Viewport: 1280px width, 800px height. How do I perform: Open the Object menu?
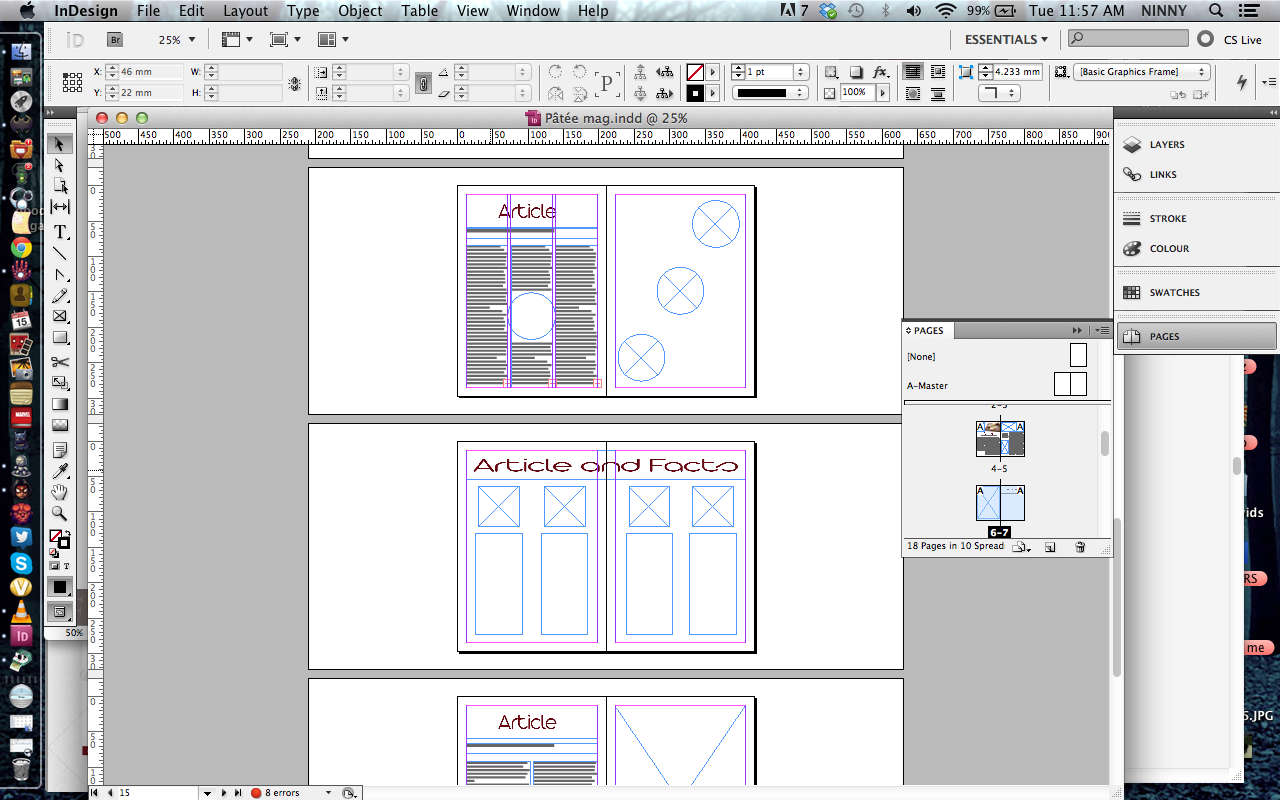360,11
